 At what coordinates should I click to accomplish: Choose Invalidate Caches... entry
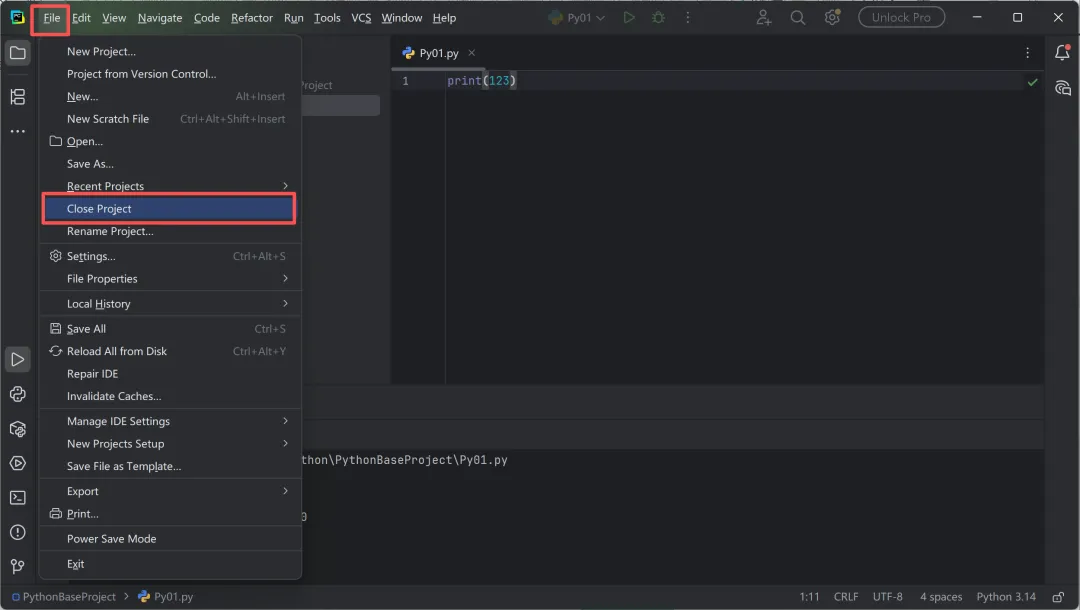(x=170, y=396)
